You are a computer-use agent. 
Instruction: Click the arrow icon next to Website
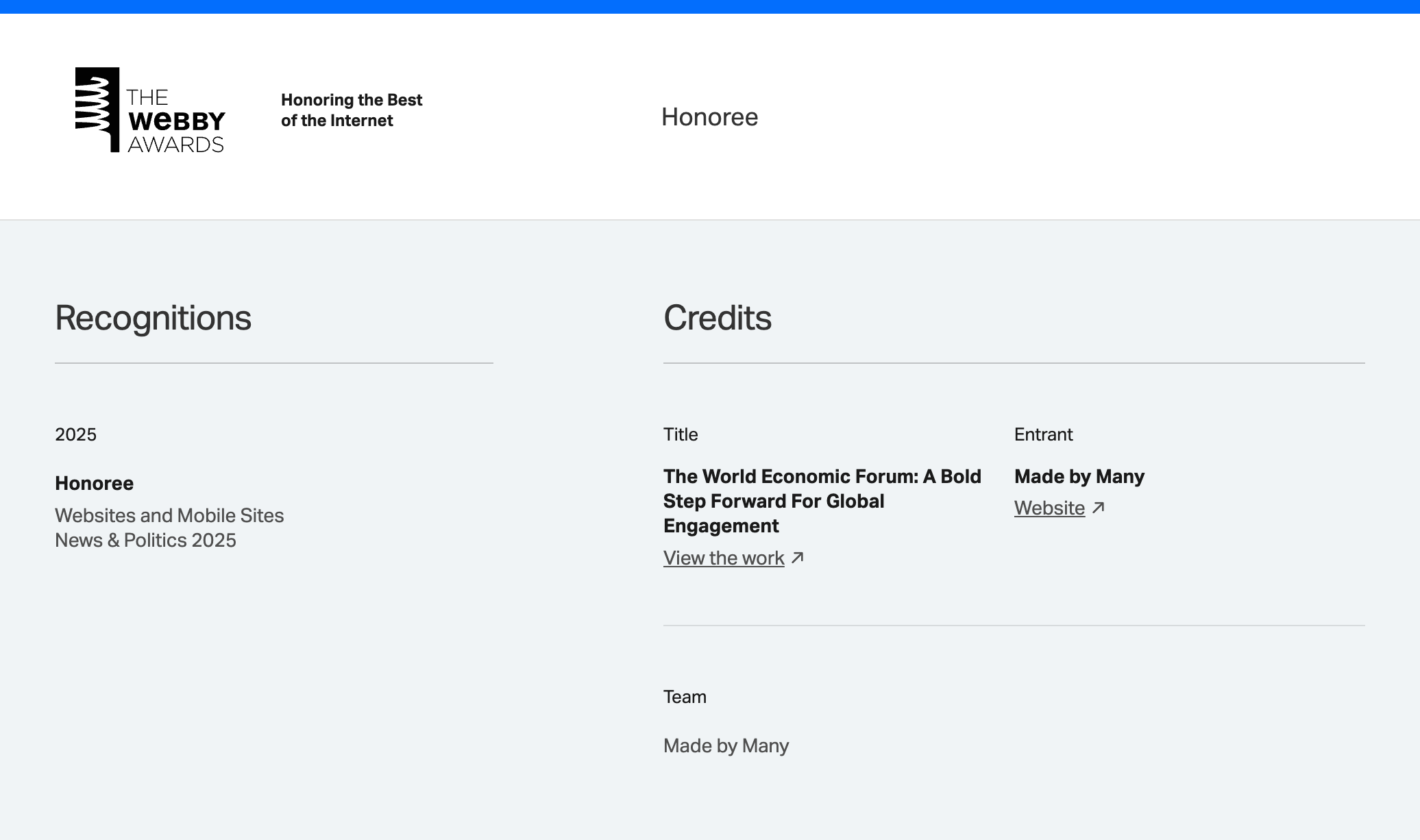click(x=1099, y=508)
